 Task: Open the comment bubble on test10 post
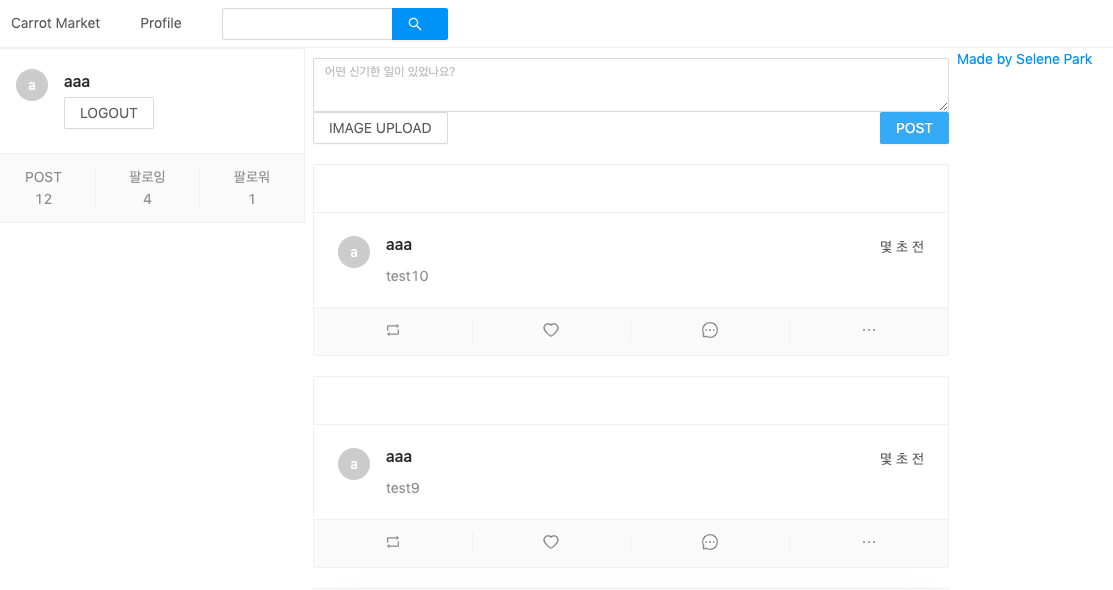tap(709, 330)
